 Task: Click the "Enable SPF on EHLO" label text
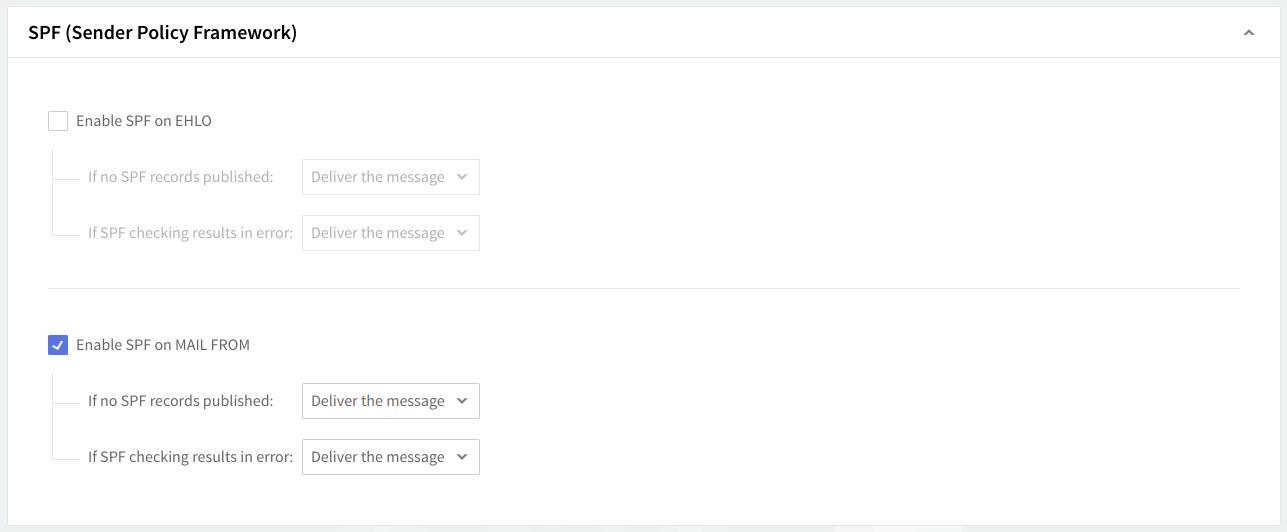click(144, 121)
